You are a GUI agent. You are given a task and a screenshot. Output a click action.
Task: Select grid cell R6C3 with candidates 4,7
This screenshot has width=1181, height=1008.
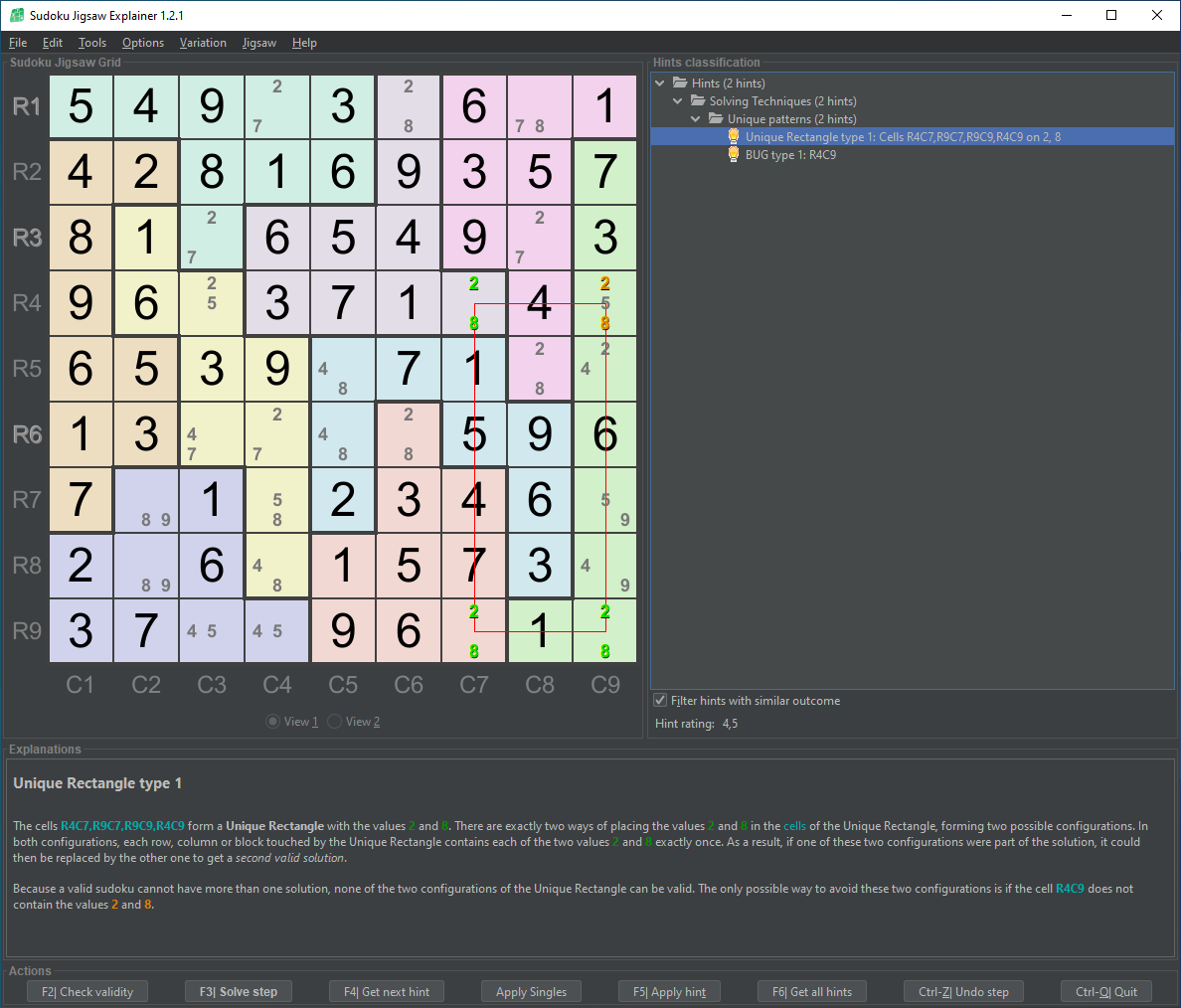pos(212,434)
